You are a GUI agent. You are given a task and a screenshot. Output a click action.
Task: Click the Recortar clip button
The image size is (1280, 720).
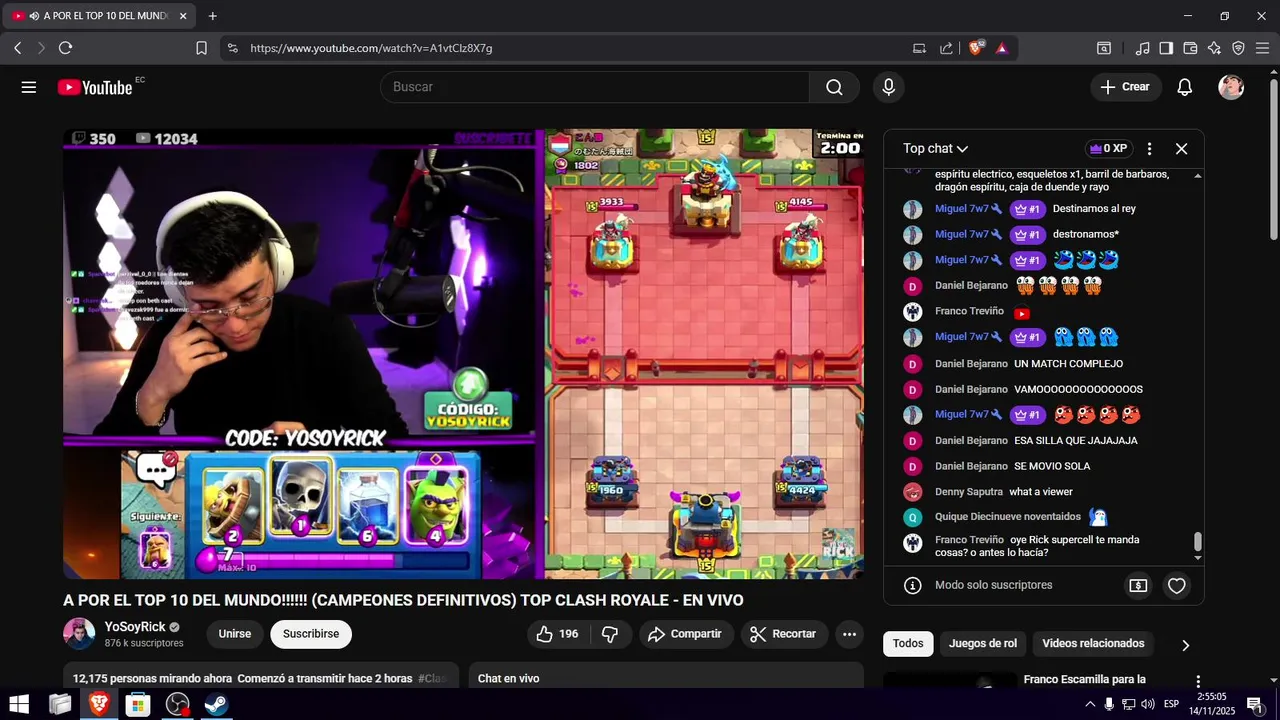784,634
